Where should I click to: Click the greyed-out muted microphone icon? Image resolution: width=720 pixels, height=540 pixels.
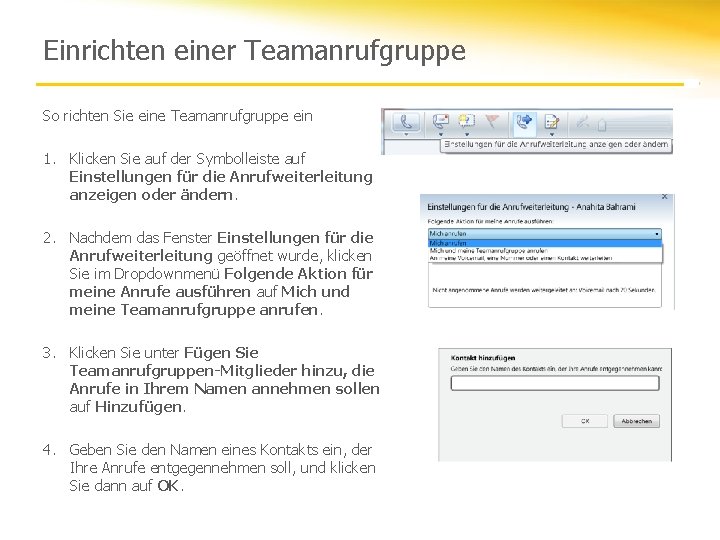tap(583, 122)
